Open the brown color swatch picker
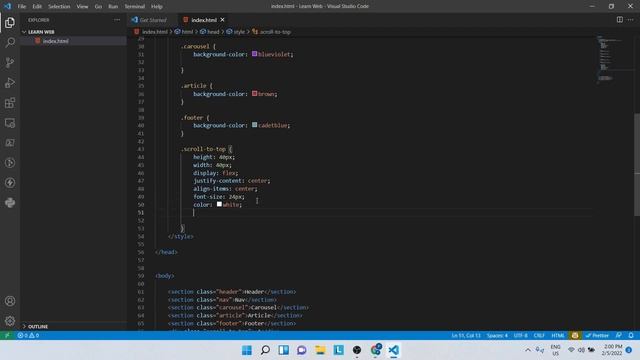The height and width of the screenshot is (360, 640). click(254, 93)
